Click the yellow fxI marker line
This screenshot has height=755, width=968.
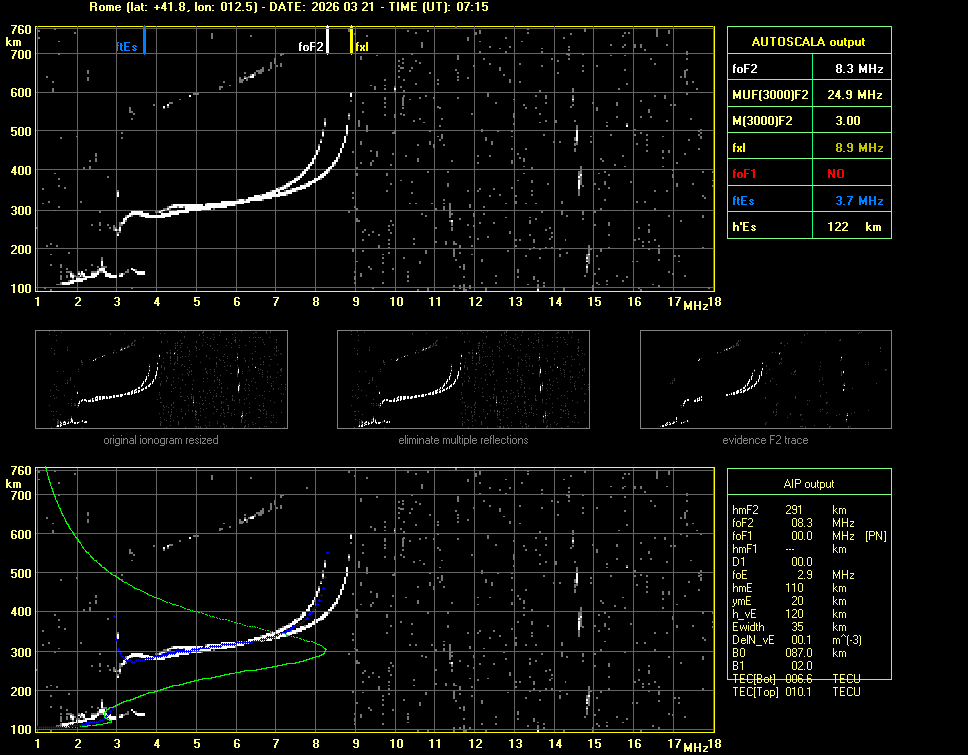[351, 41]
